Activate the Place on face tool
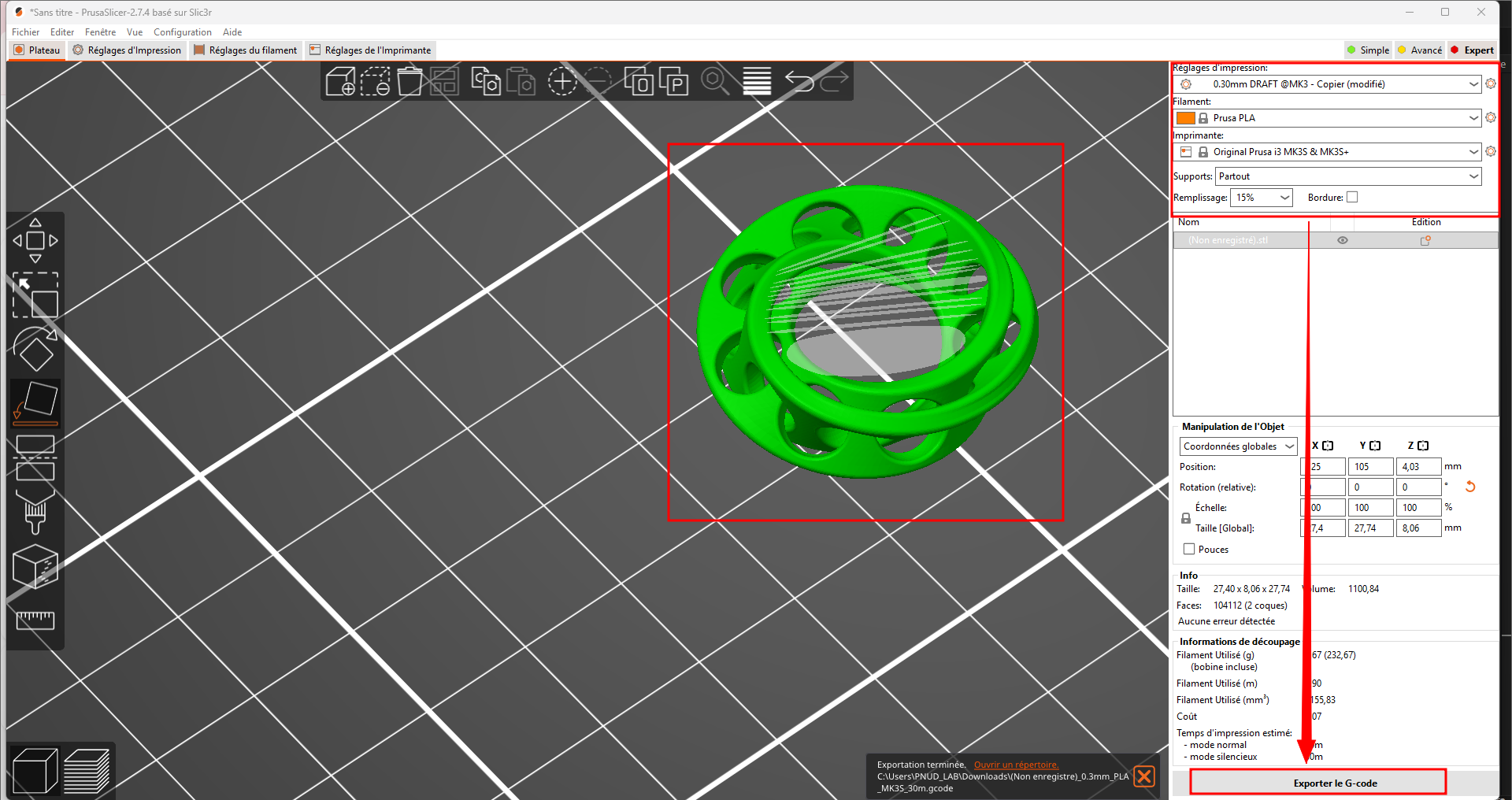The width and height of the screenshot is (1512, 800). click(x=35, y=403)
